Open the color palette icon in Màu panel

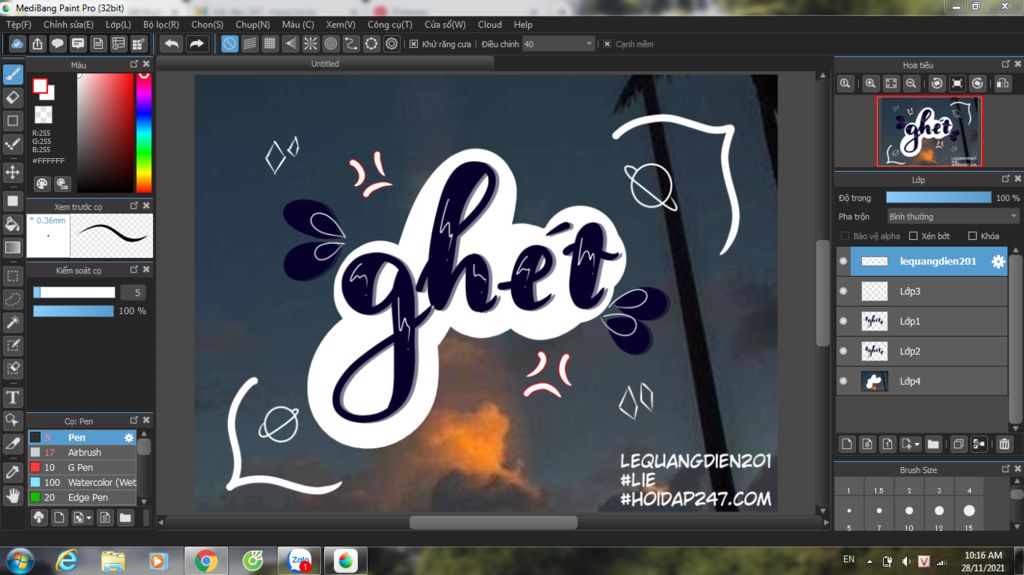42,184
